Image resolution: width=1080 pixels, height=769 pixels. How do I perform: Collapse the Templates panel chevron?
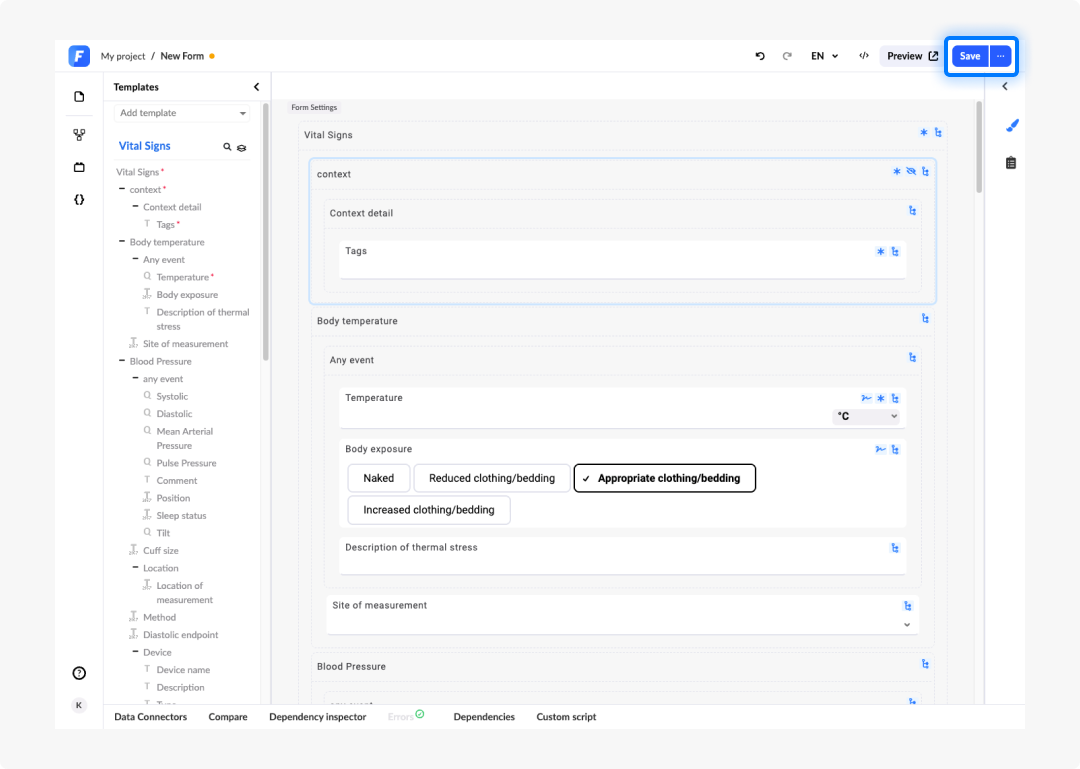coord(256,87)
